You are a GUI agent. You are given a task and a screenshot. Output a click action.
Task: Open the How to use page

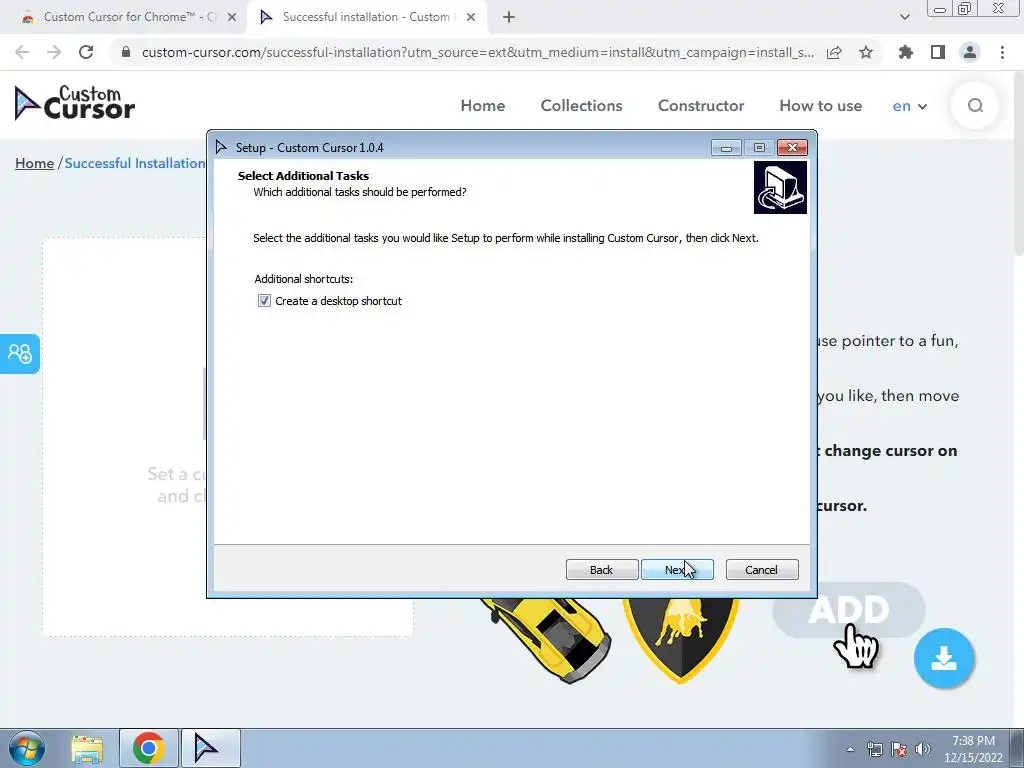point(820,106)
